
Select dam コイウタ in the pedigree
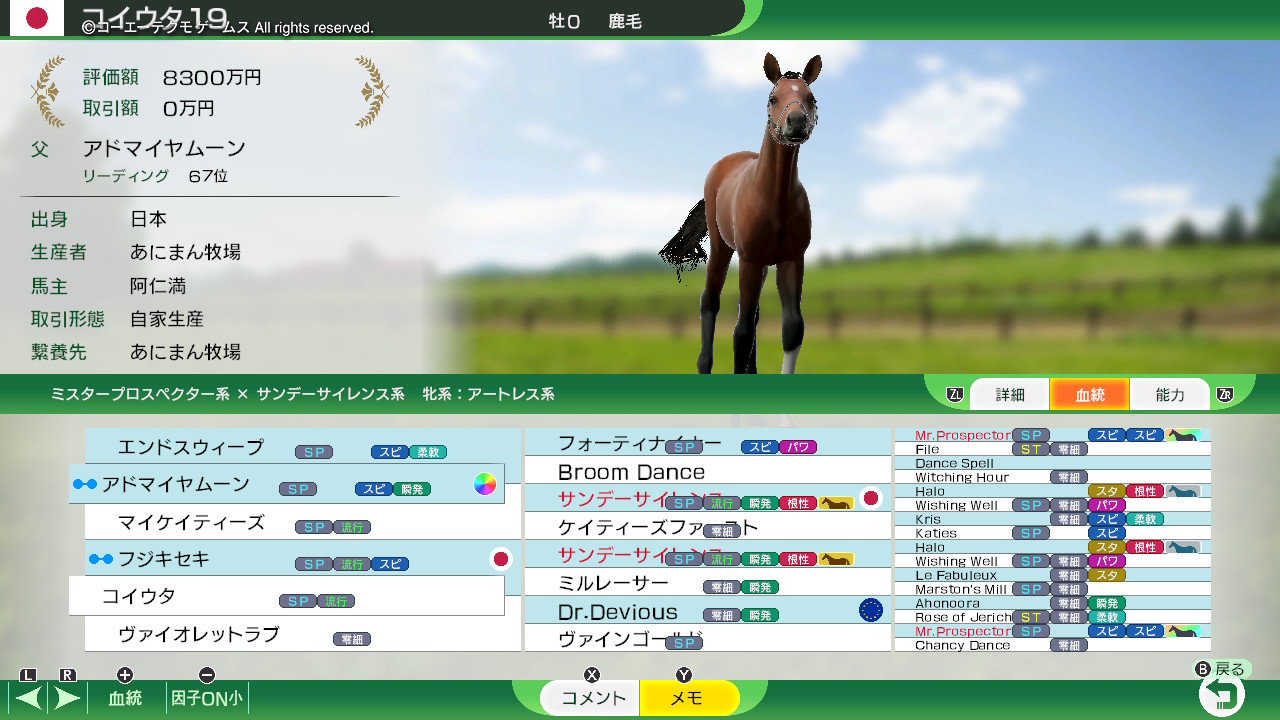[287, 596]
